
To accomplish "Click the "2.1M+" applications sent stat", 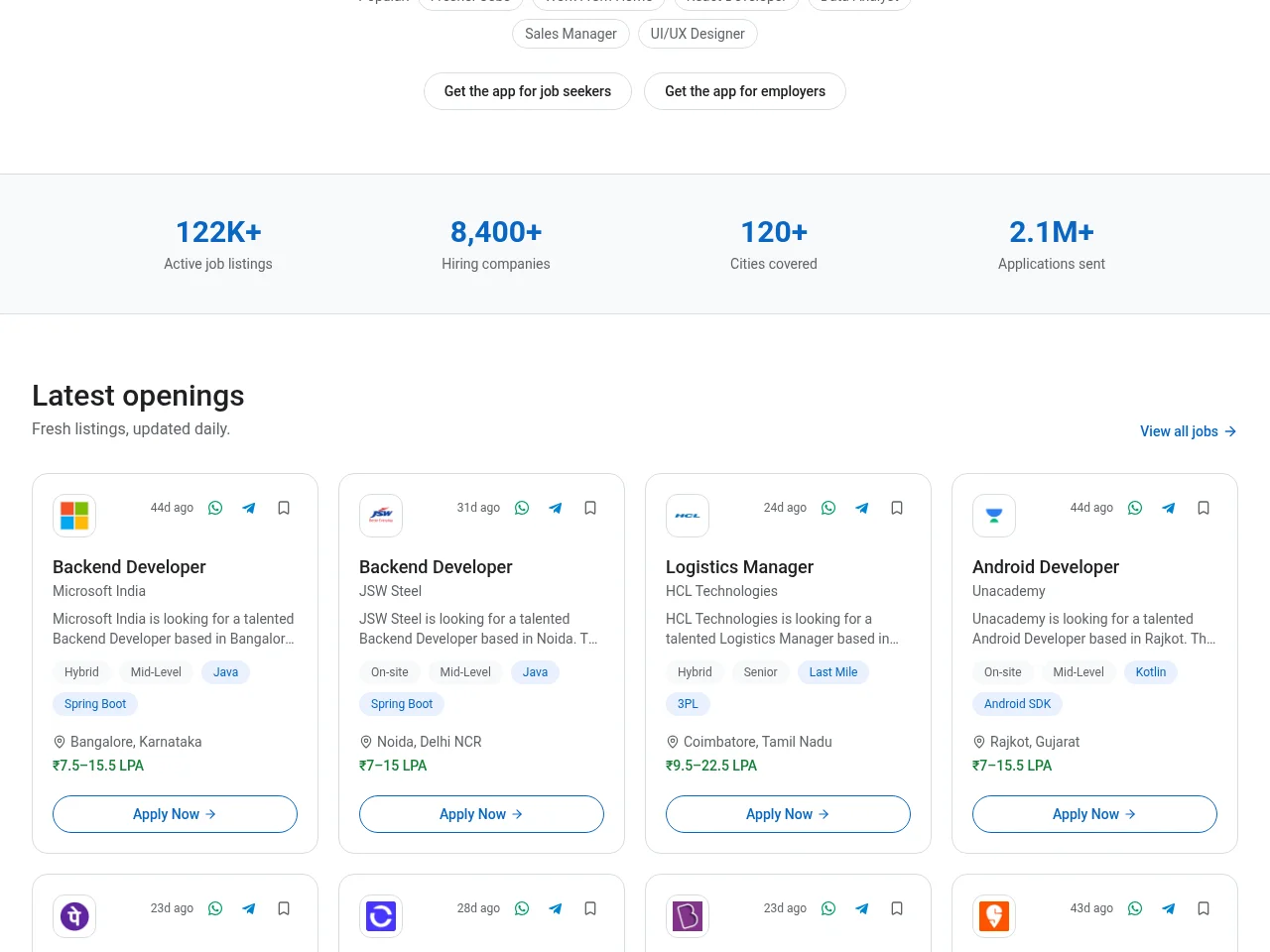I will pyautogui.click(x=1052, y=232).
